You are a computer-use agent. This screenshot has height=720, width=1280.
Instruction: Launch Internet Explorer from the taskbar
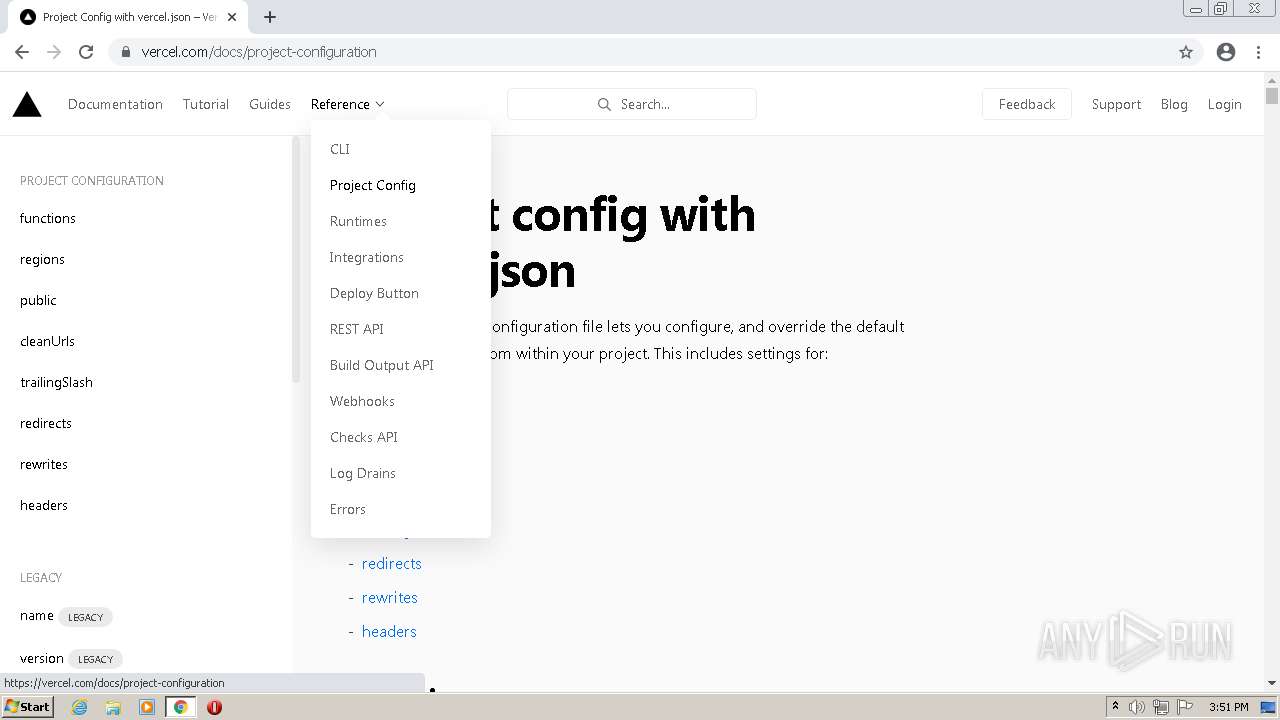(79, 707)
